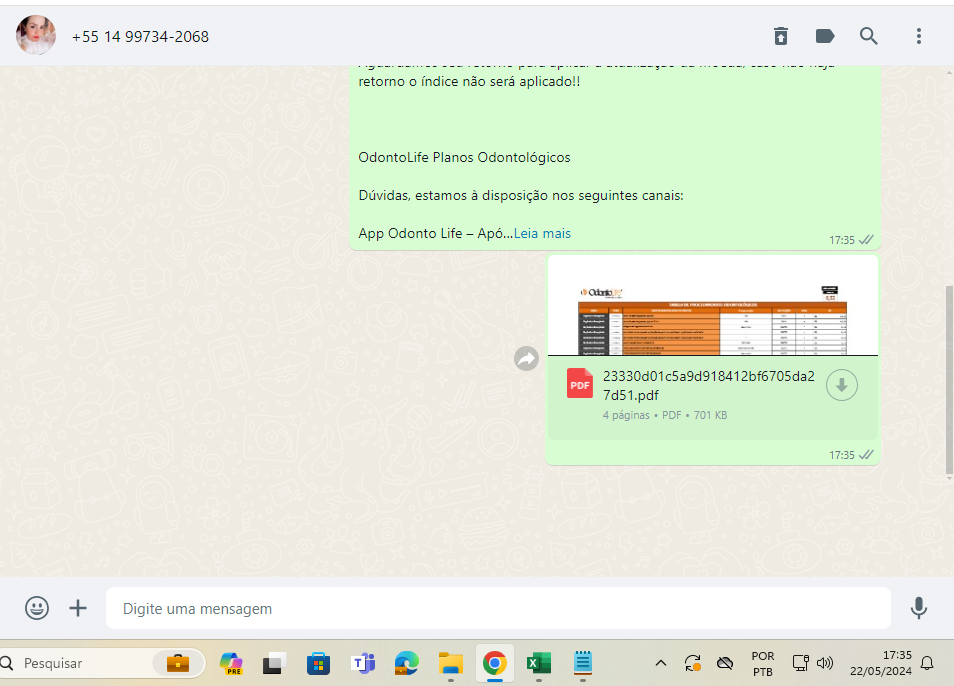Open notifications bell icon
Screen dimensions: 954x686
point(927,663)
